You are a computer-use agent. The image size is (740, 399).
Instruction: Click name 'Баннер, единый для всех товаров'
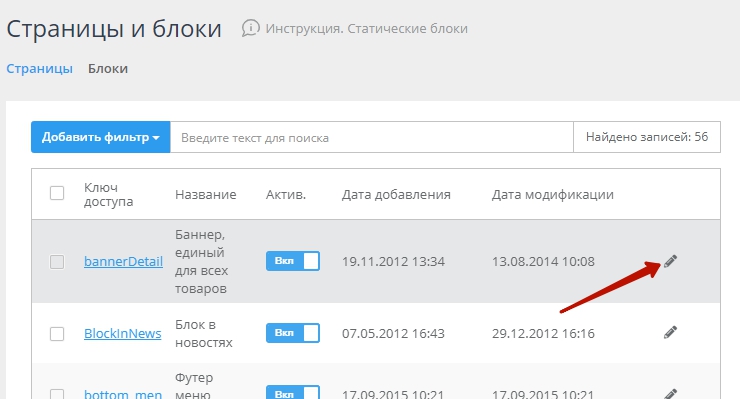coord(202,261)
